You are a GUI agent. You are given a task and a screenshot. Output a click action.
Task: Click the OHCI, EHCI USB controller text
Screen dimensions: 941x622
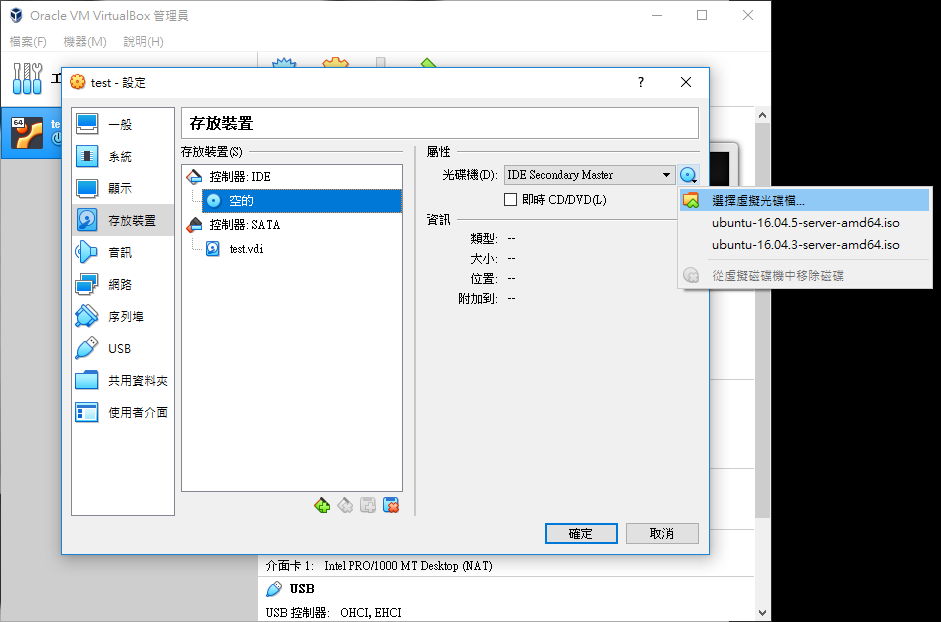coord(371,612)
